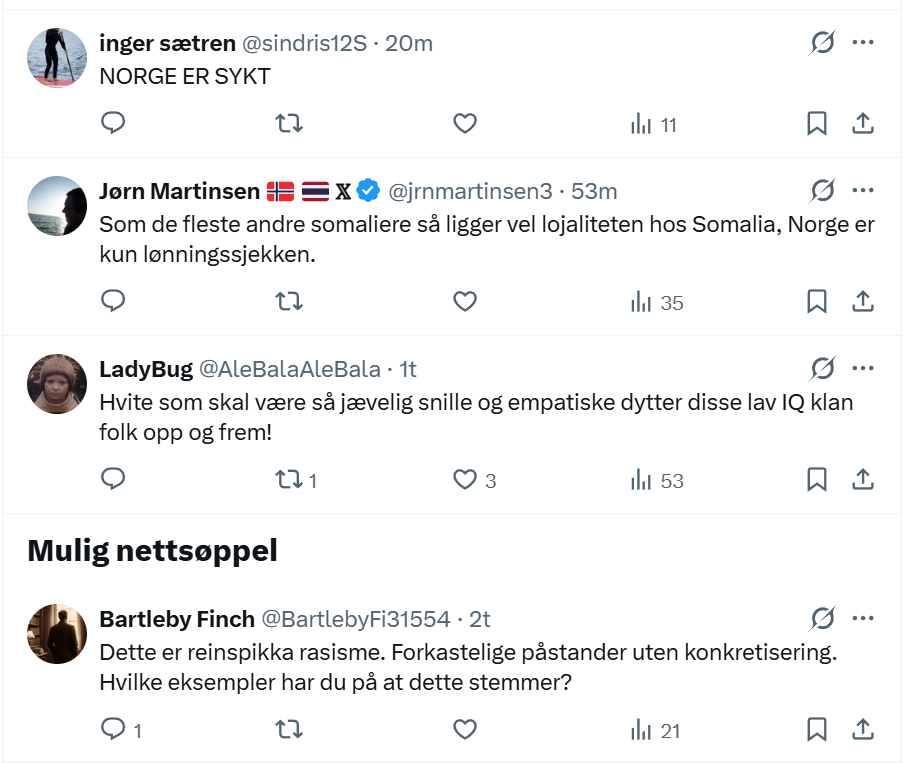Open Grok icon on LadyBug's post
The height and width of the screenshot is (763, 924).
[x=823, y=369]
